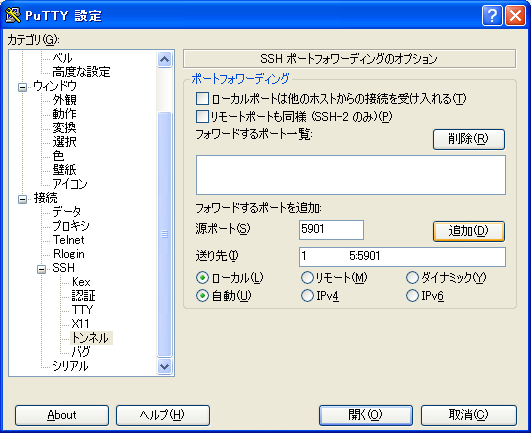Select the リモート radio button
This screenshot has height=433, width=531.
pos(307,278)
